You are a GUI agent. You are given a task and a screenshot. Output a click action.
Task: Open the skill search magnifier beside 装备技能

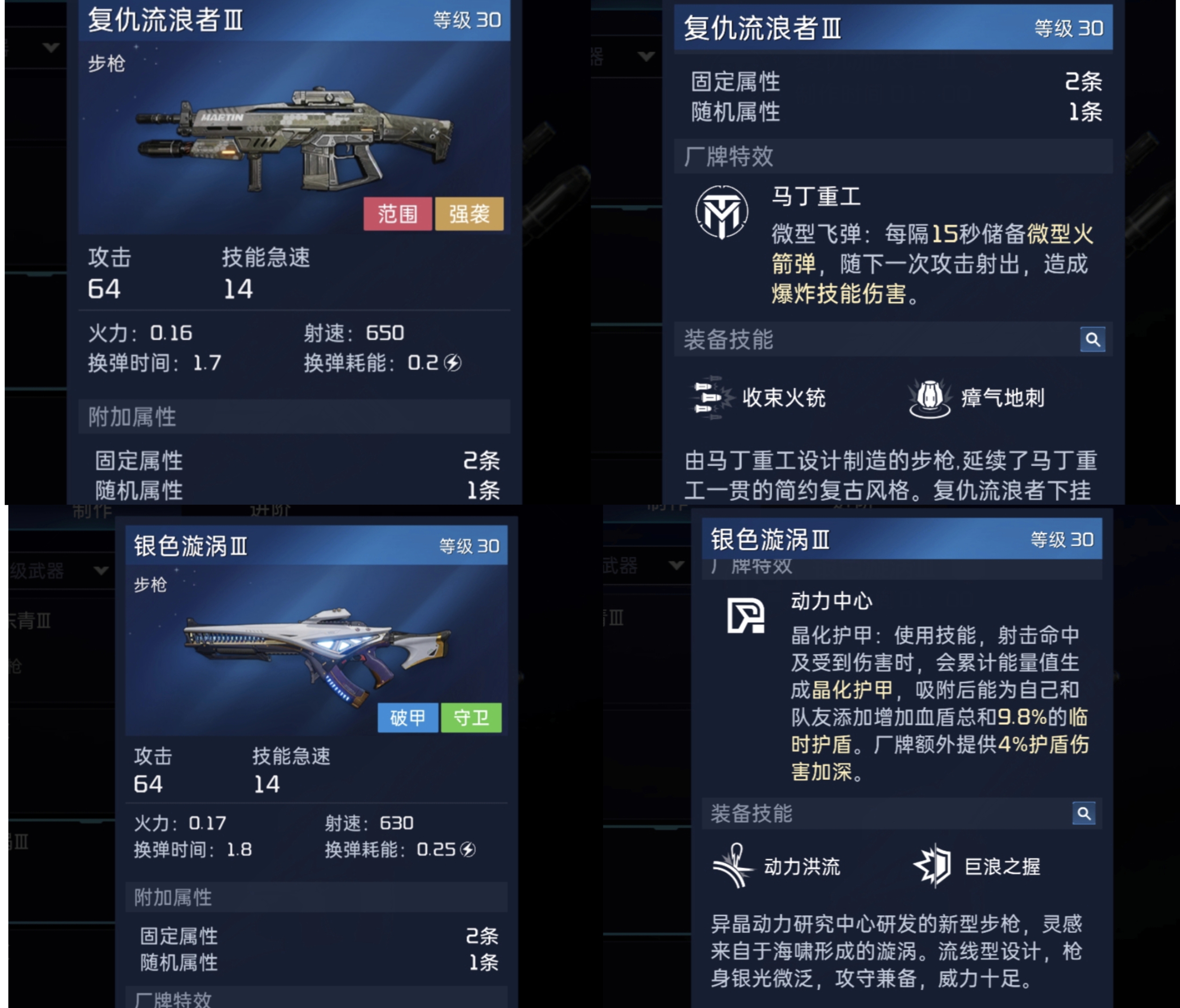click(x=1092, y=340)
